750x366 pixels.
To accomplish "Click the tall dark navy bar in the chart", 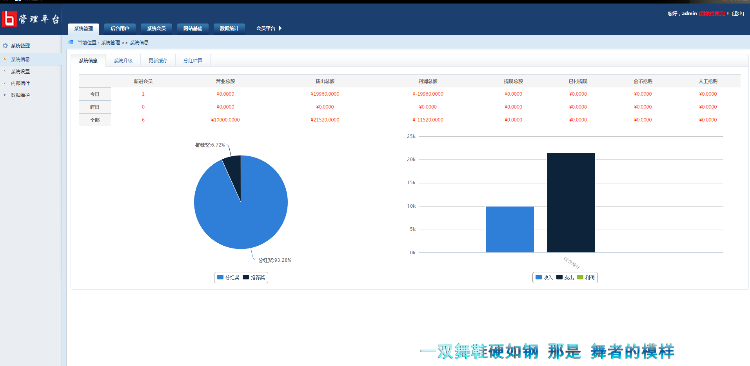I will click(571, 202).
